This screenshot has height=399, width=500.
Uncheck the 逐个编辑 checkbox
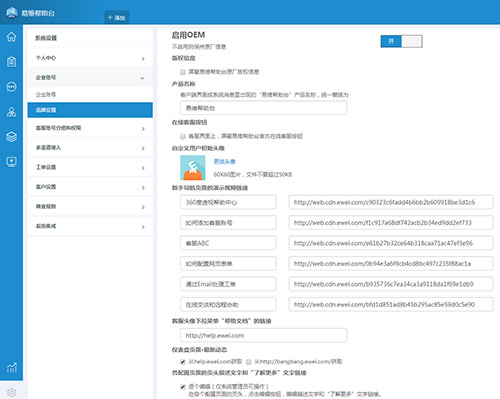183,387
